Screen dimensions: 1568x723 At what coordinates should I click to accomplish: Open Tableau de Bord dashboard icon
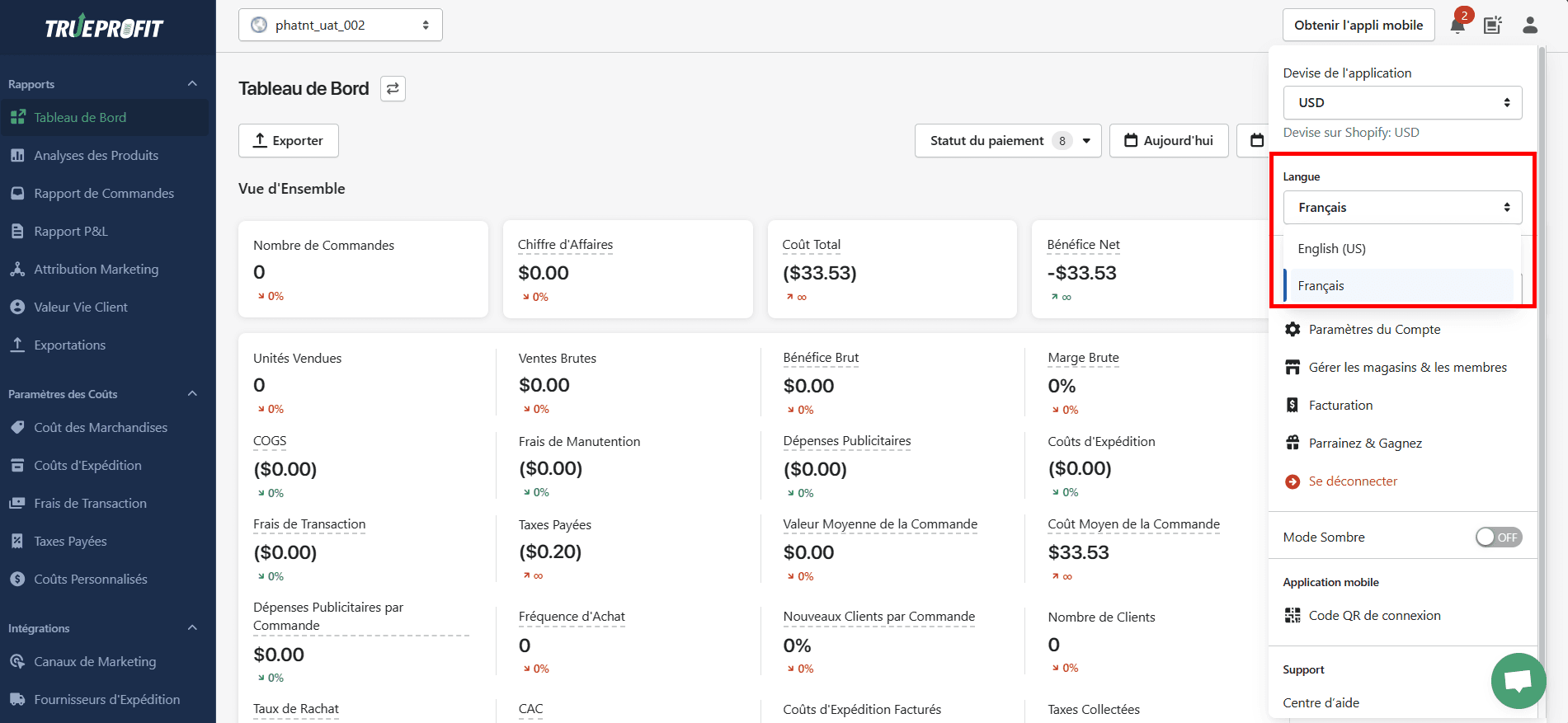click(17, 117)
